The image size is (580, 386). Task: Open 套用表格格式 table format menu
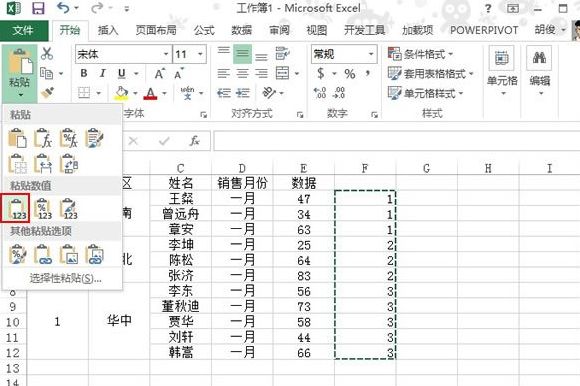coord(431,74)
